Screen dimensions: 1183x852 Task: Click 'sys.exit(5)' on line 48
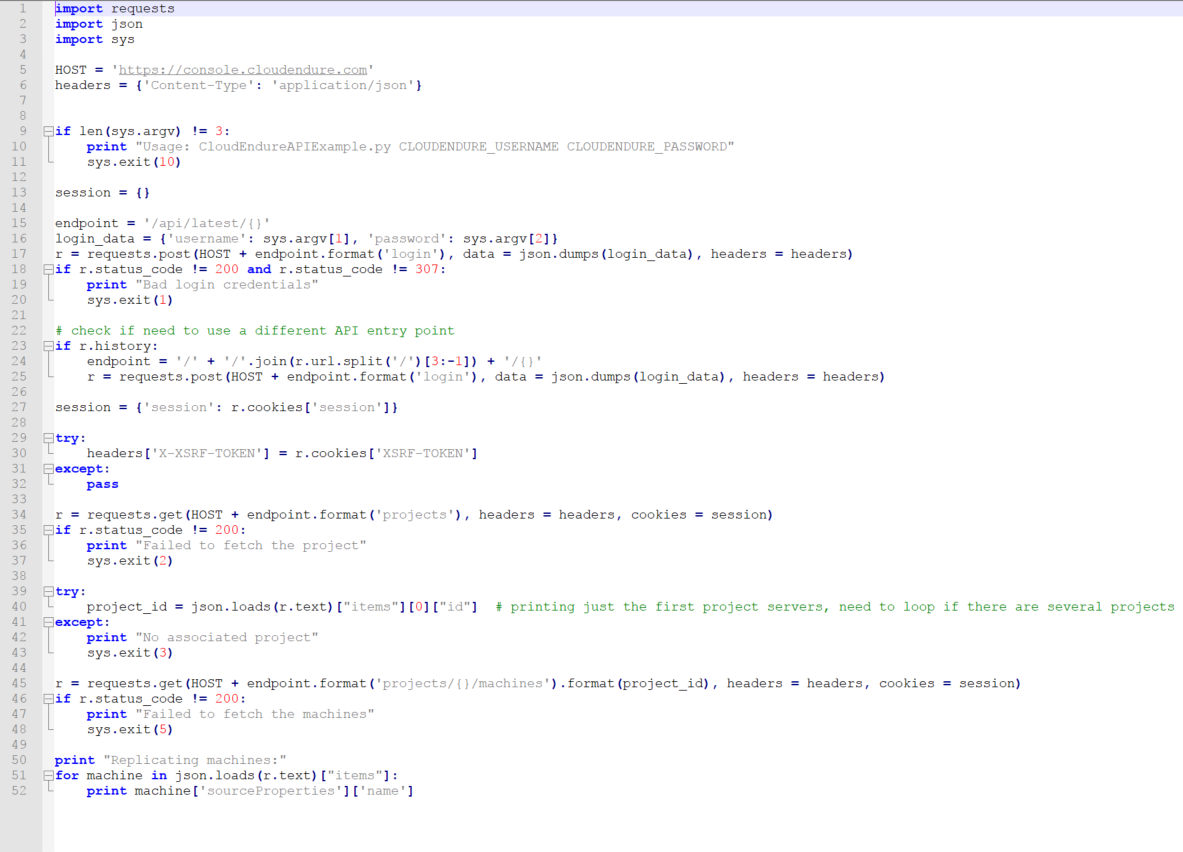click(130, 730)
